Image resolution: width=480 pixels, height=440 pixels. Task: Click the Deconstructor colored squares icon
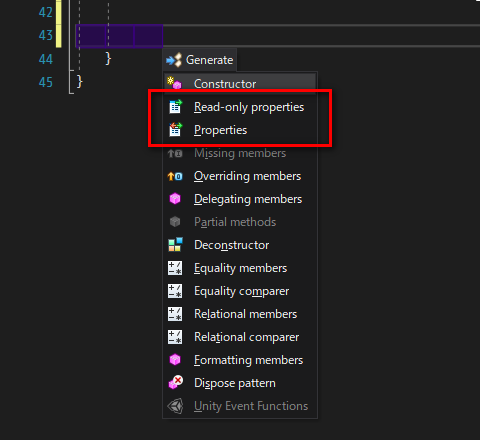pos(175,245)
